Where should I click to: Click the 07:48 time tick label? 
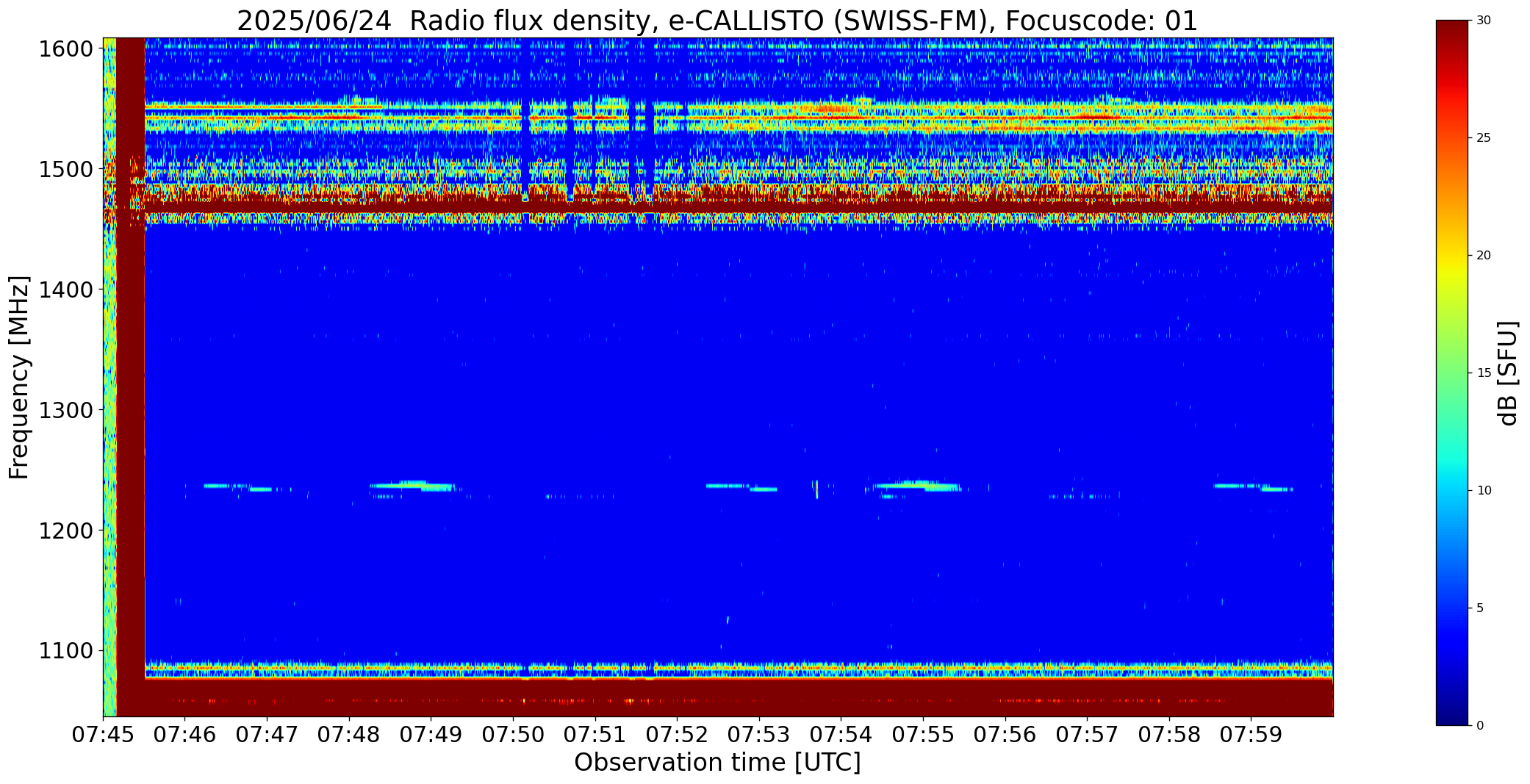(349, 735)
